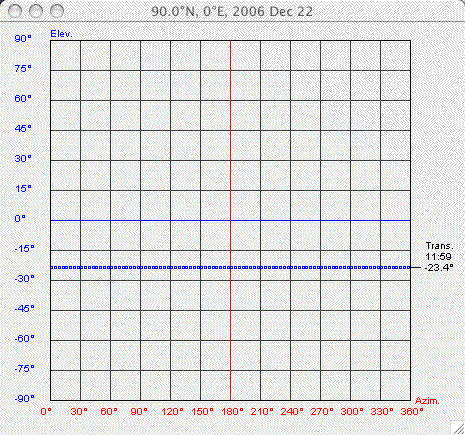Click the Azim. axis label

tap(427, 401)
